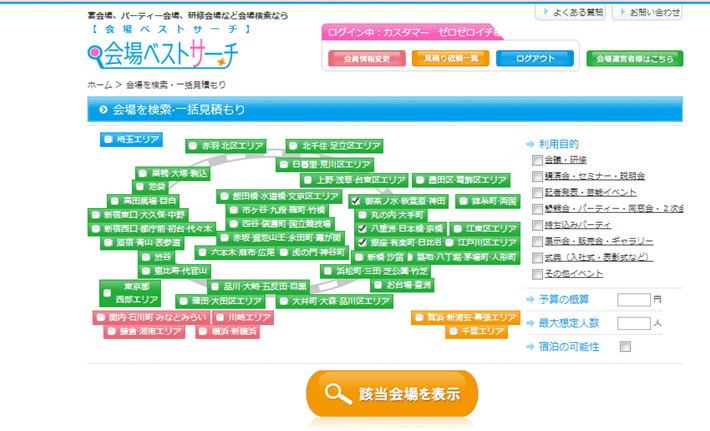Check the 新宿東口·大久保·中野 checkbox
Viewport: 710px width, 431px height.
click(96, 215)
